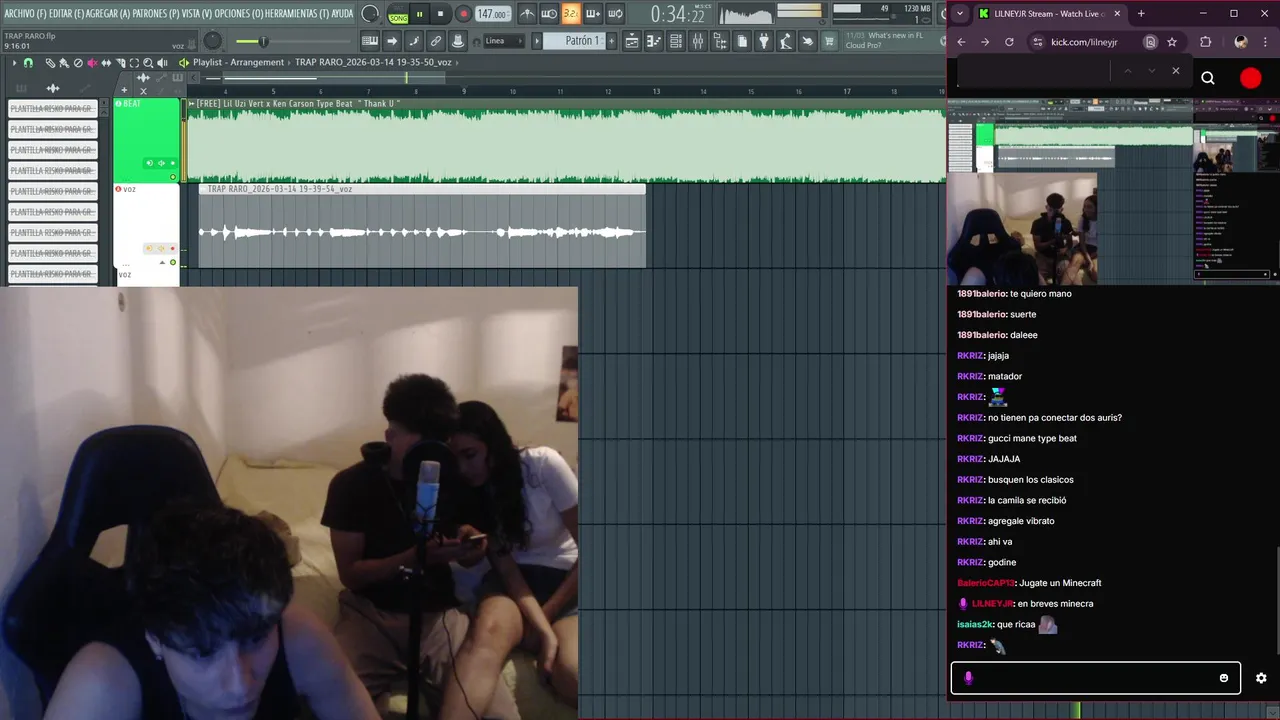Viewport: 1280px width, 720px height.
Task: Click the copy files project icon
Action: point(742,41)
